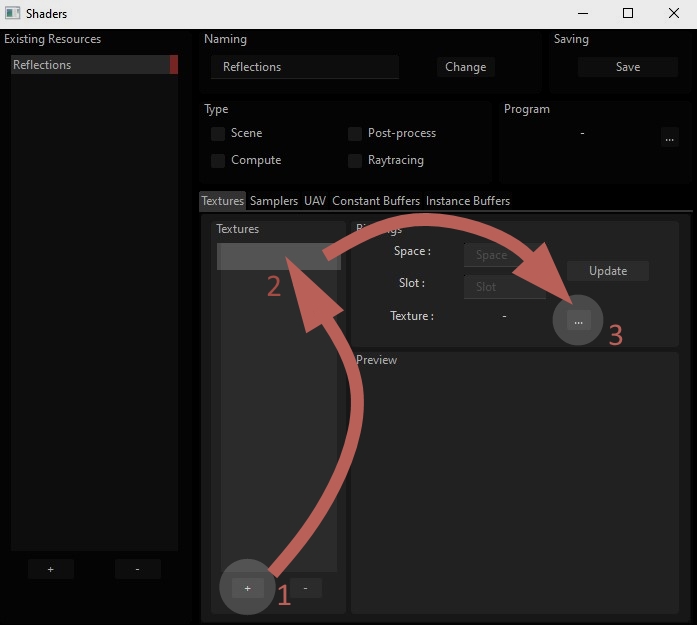Image resolution: width=697 pixels, height=625 pixels.
Task: Click the Reflections name input field
Action: [x=304, y=67]
